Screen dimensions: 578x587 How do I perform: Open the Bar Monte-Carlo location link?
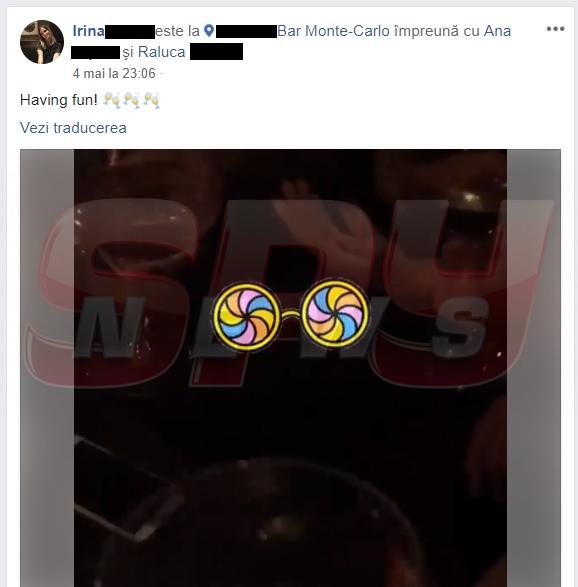(333, 31)
